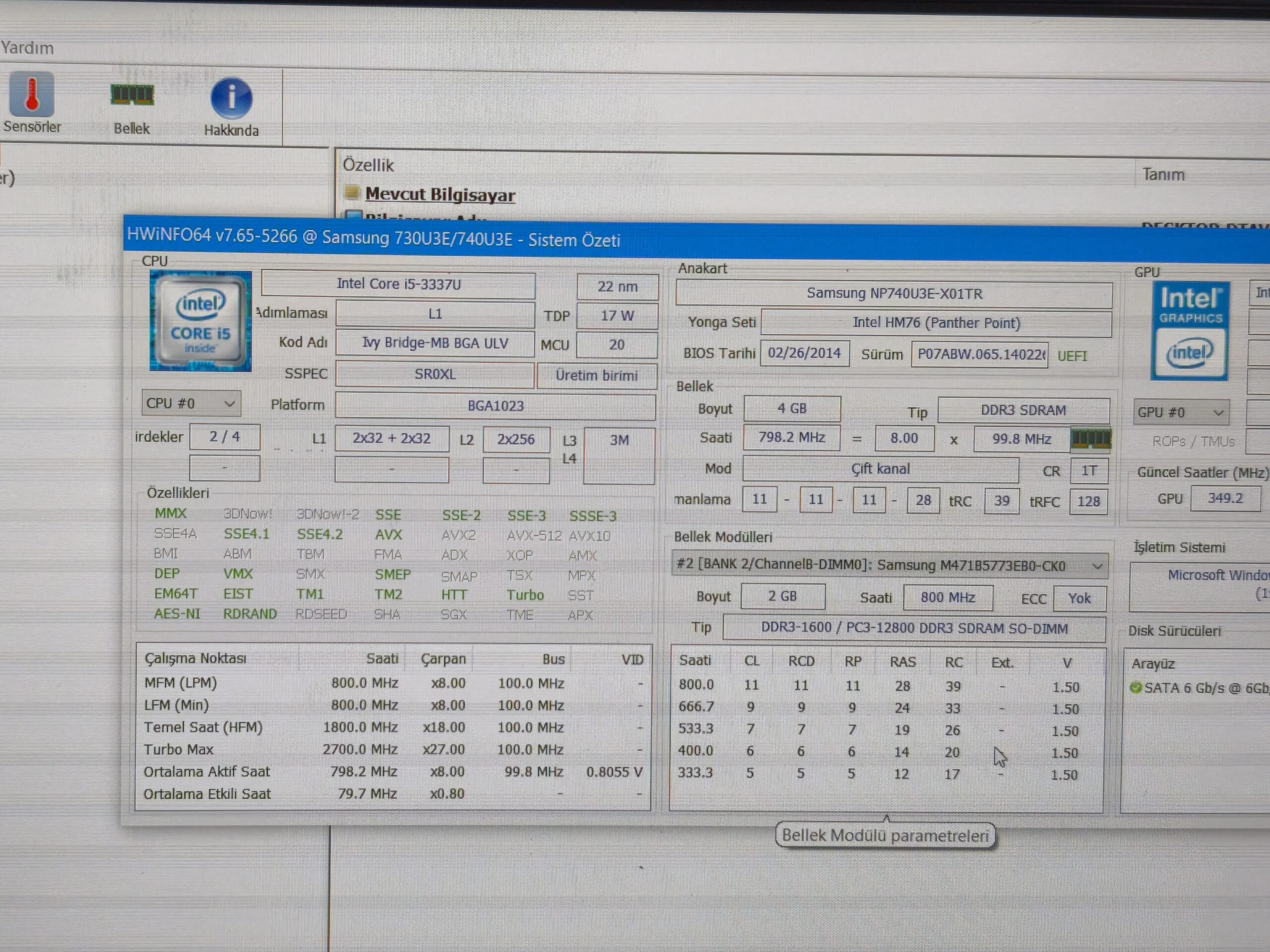The height and width of the screenshot is (952, 1270).
Task: Click the 22 nm process field
Action: pos(617,287)
